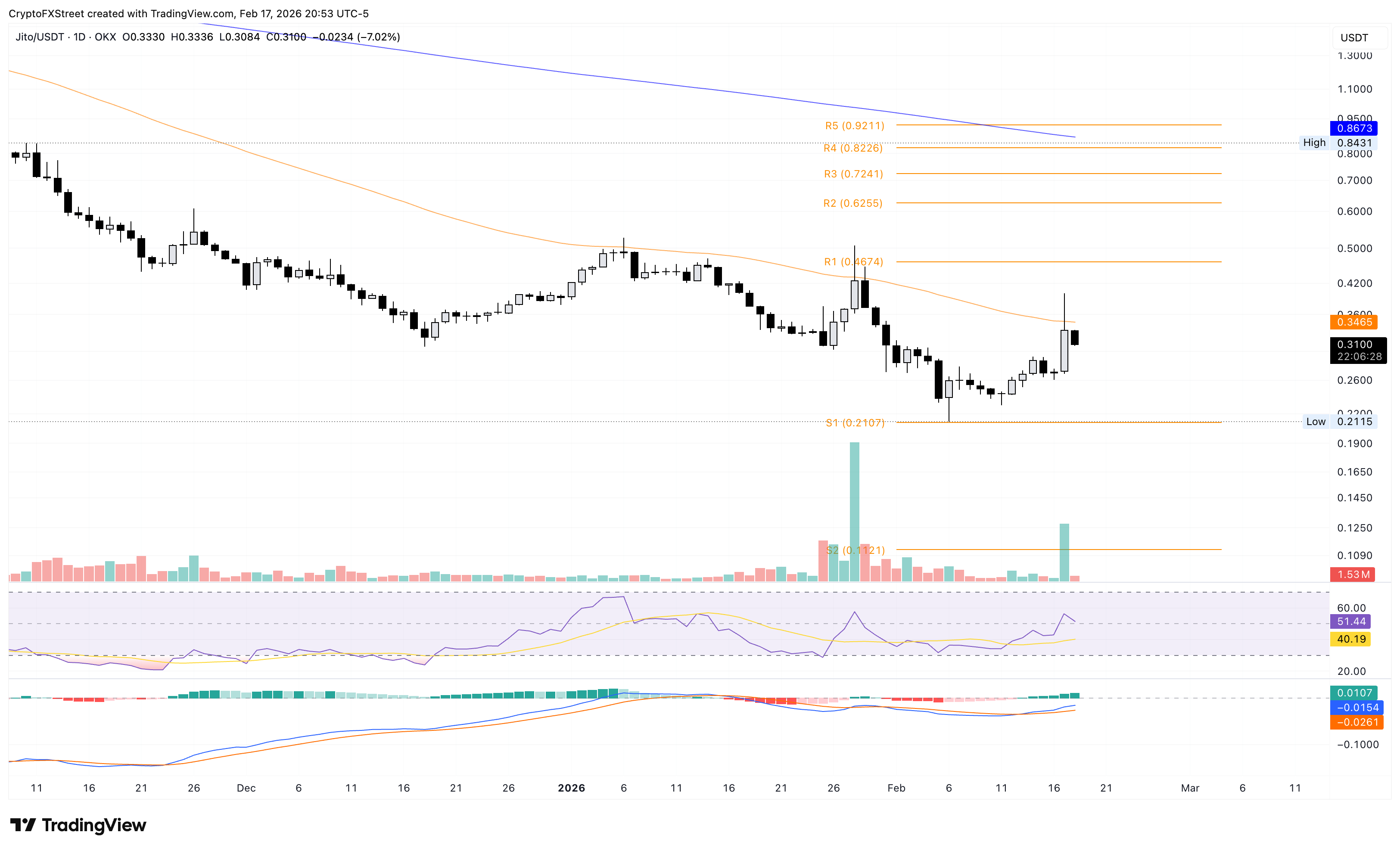Click the TradingView logo icon
This screenshot has height=851, width=1400.
pos(23,824)
